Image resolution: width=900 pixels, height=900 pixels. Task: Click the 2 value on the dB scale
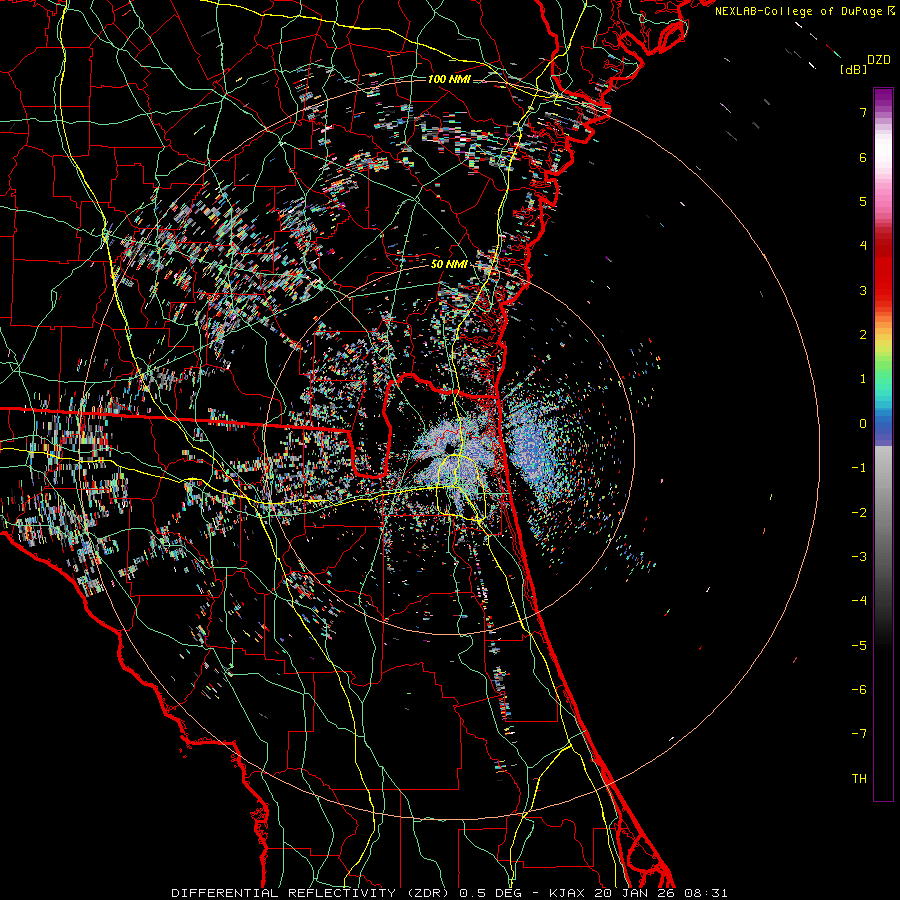[x=863, y=335]
